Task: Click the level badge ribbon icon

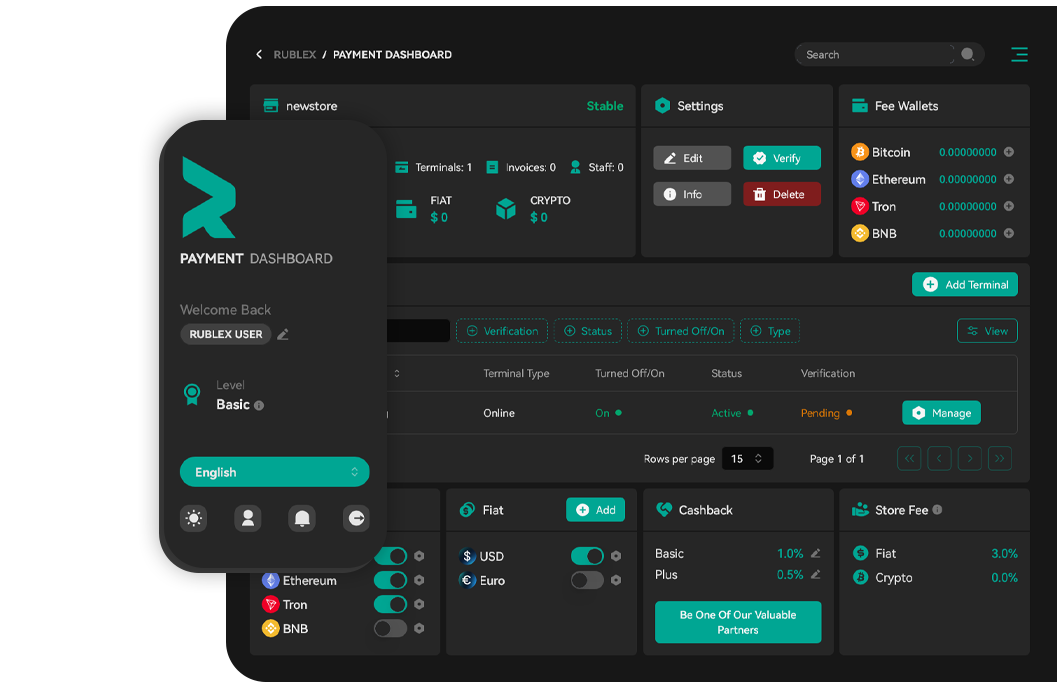Action: pyautogui.click(x=192, y=395)
